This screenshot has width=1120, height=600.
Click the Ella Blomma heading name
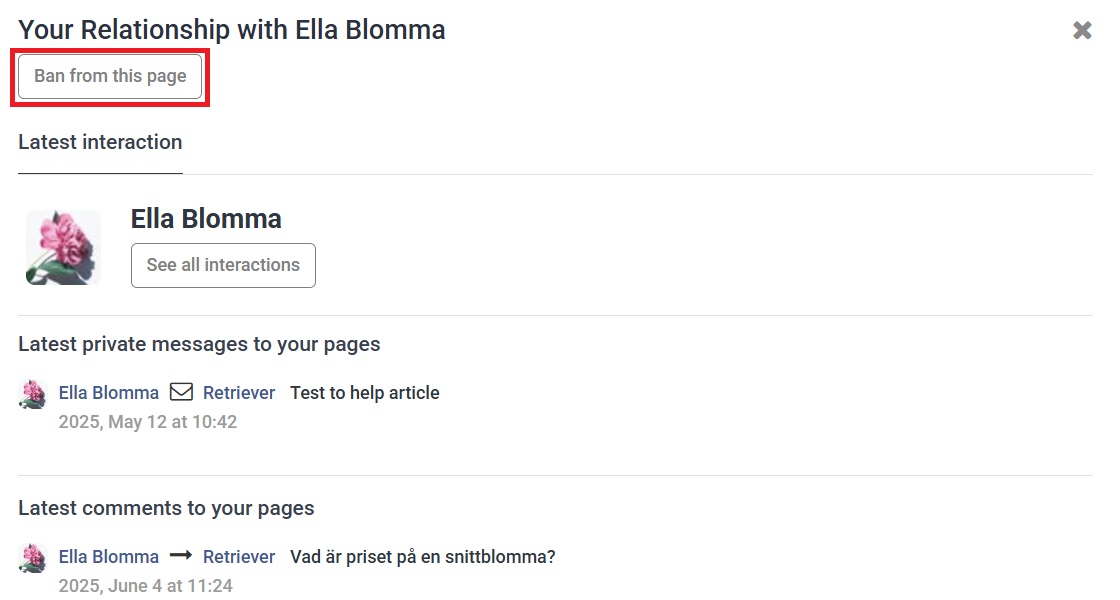206,219
